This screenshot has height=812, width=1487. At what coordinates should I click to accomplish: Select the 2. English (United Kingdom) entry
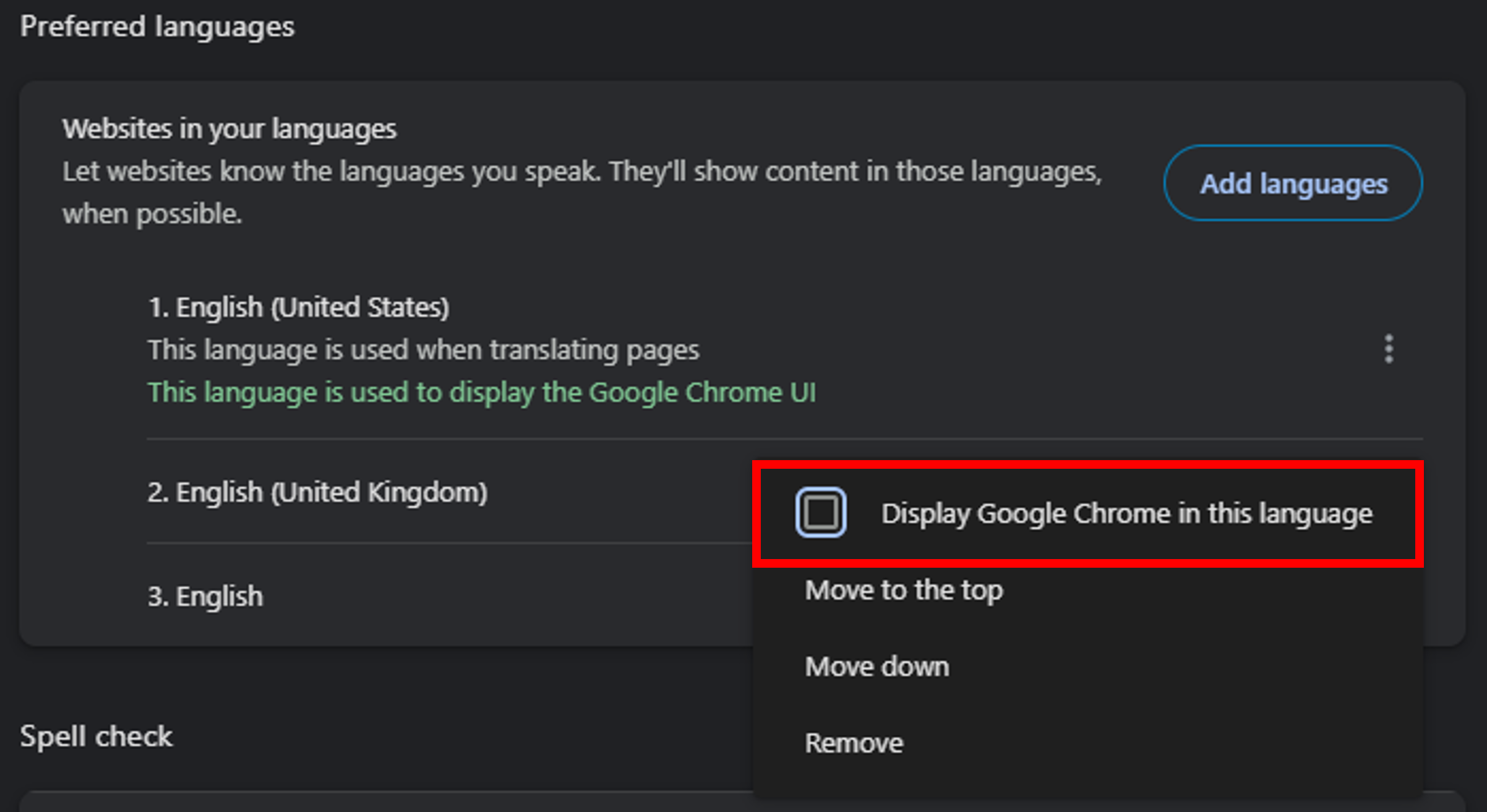coord(317,493)
